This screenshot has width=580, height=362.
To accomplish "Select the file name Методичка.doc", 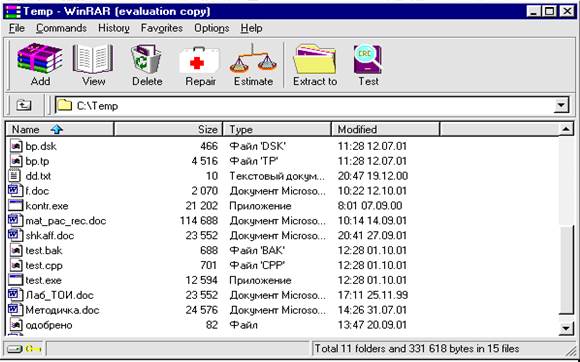I will point(62,310).
